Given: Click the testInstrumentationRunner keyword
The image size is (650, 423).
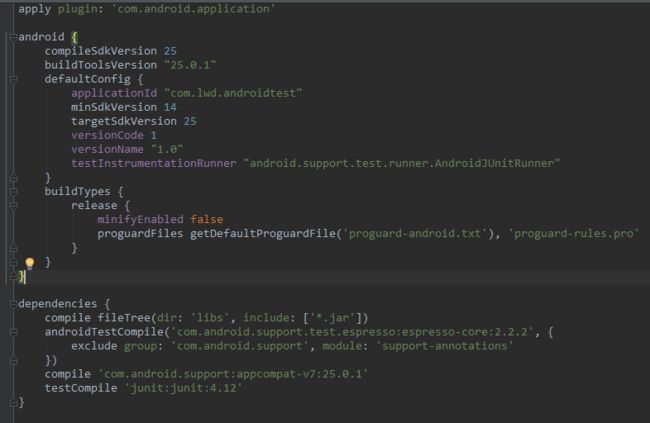Looking at the screenshot, I should 154,163.
